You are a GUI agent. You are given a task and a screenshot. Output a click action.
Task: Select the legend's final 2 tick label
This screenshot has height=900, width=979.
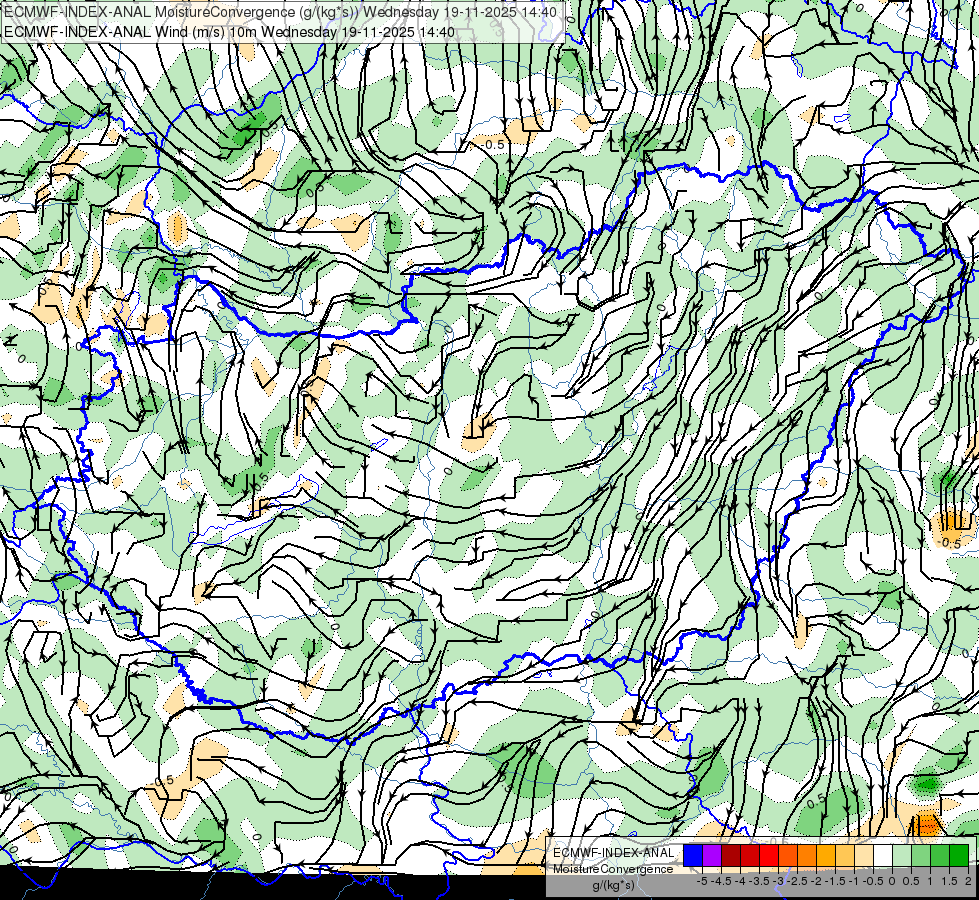(968, 881)
